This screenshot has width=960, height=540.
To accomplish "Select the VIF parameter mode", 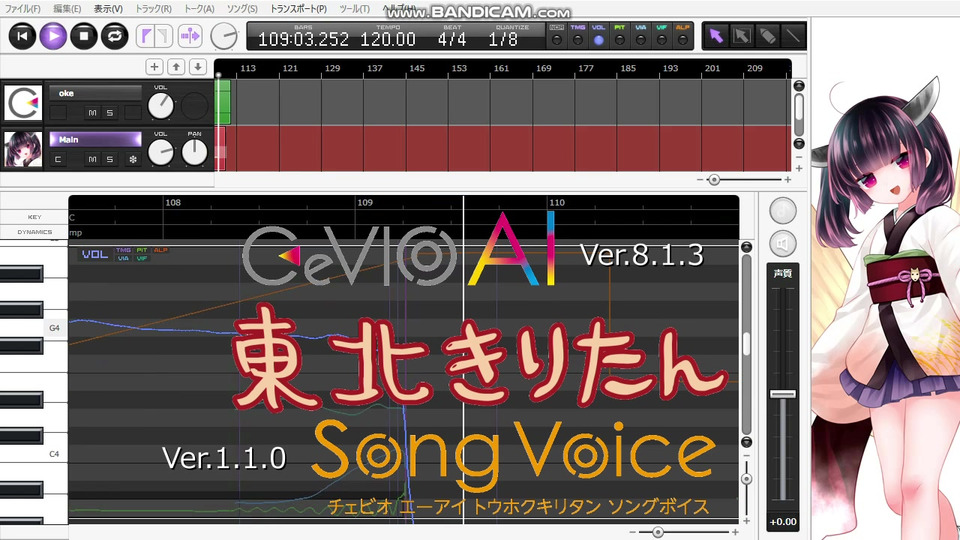I will [x=661, y=36].
